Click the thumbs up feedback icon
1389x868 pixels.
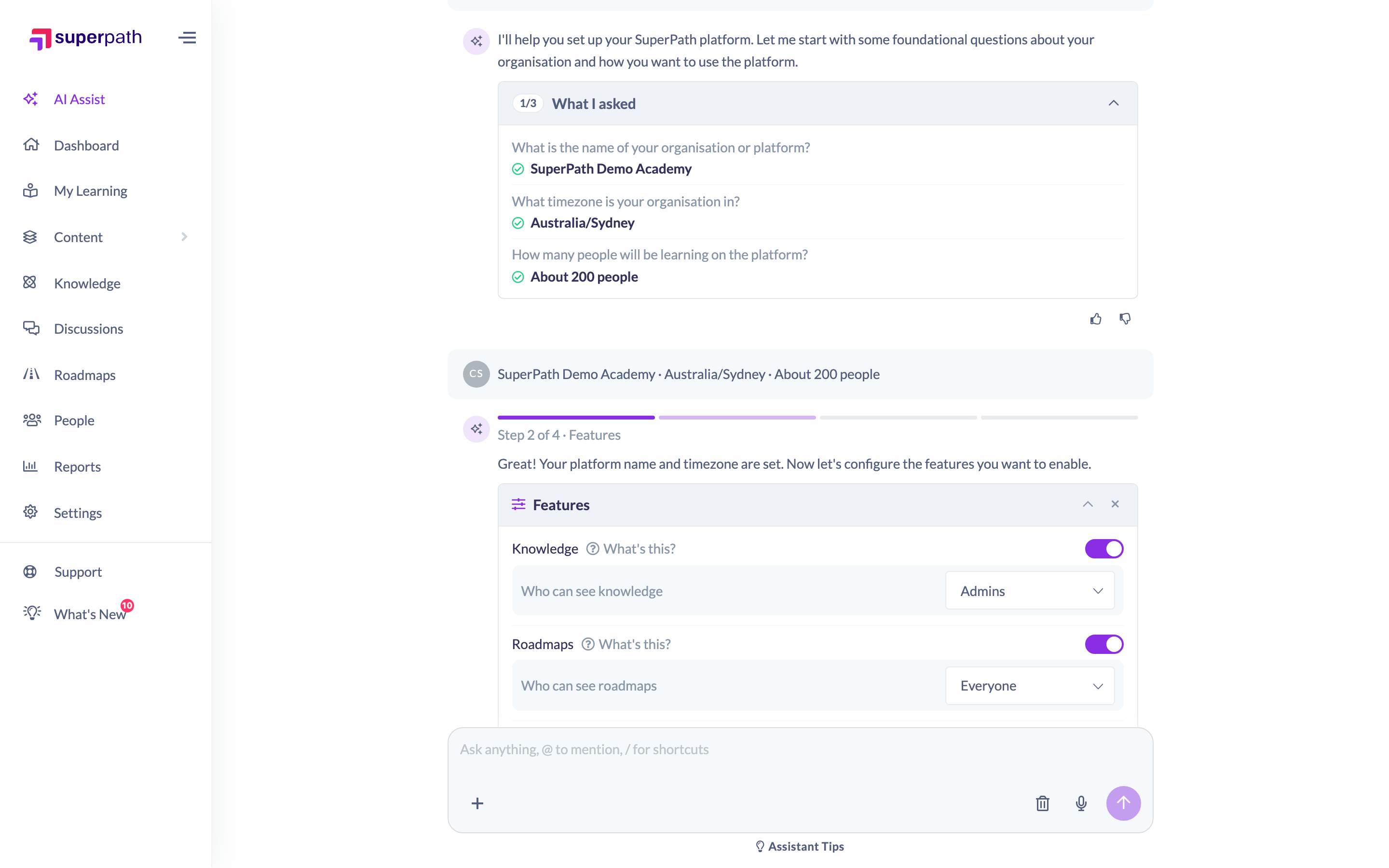tap(1096, 319)
